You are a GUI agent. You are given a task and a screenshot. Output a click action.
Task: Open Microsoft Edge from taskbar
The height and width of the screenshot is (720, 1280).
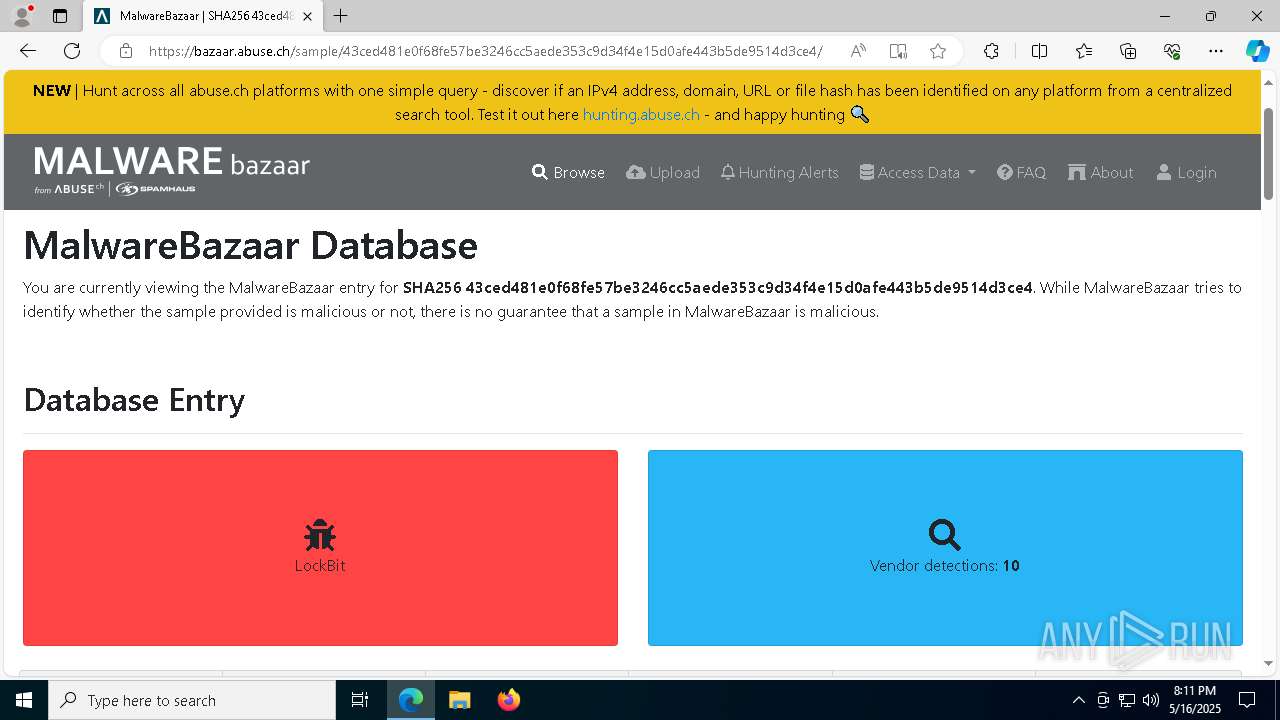click(x=411, y=700)
